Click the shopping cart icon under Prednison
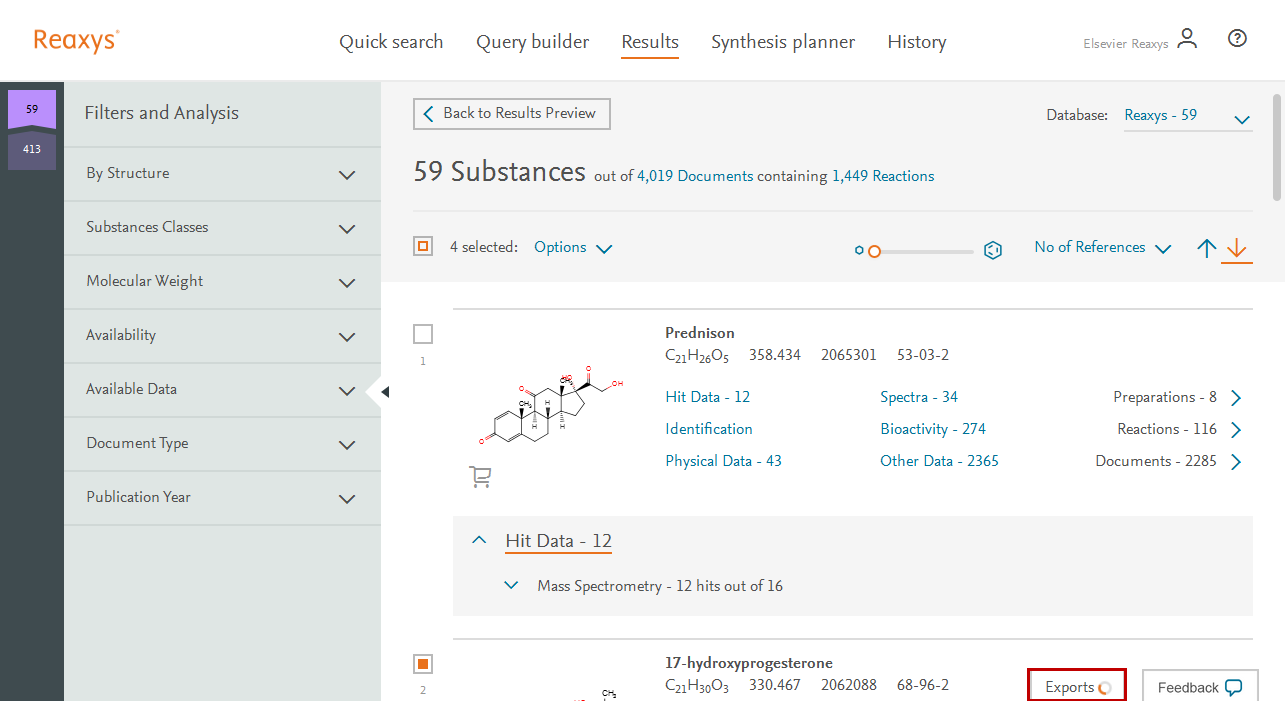 tap(480, 478)
